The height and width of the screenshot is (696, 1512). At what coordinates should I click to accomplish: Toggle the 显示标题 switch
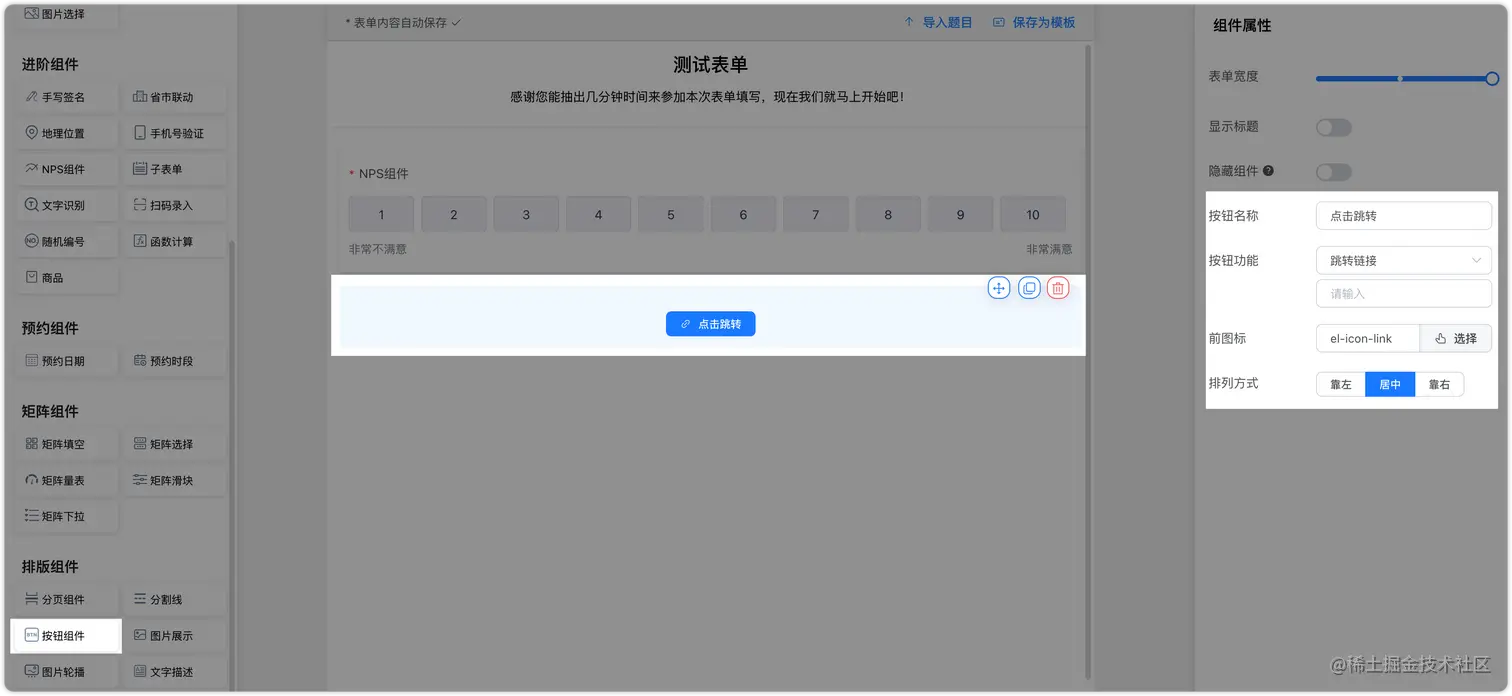pos(1333,127)
